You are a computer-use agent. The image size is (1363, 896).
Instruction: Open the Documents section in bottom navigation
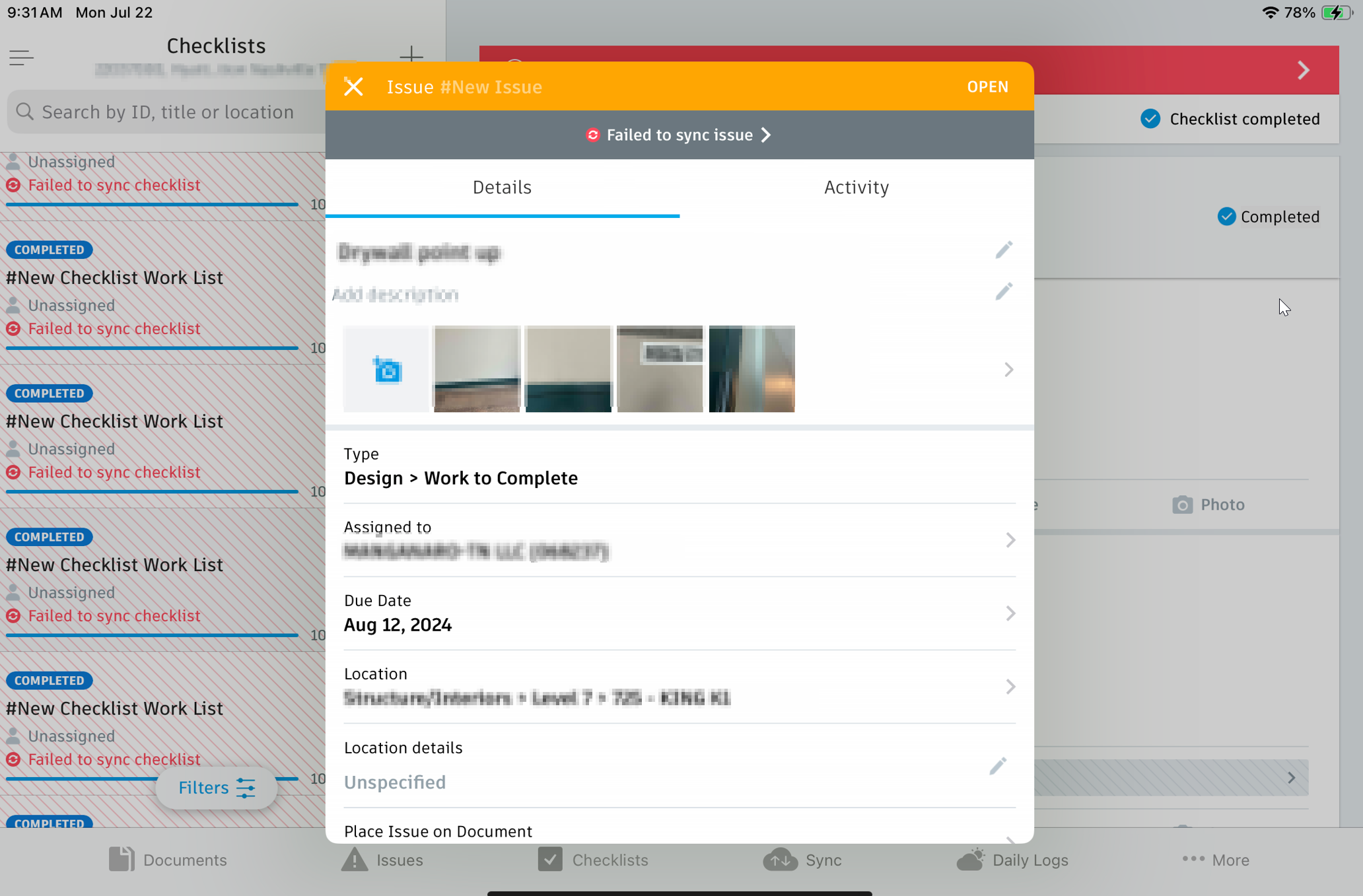[x=167, y=860]
